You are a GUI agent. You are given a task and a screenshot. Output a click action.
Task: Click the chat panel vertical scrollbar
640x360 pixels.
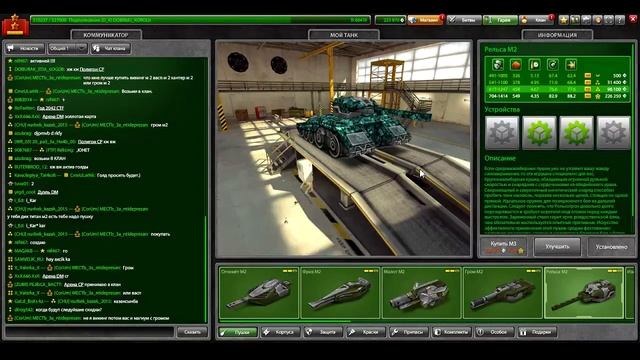(205, 269)
